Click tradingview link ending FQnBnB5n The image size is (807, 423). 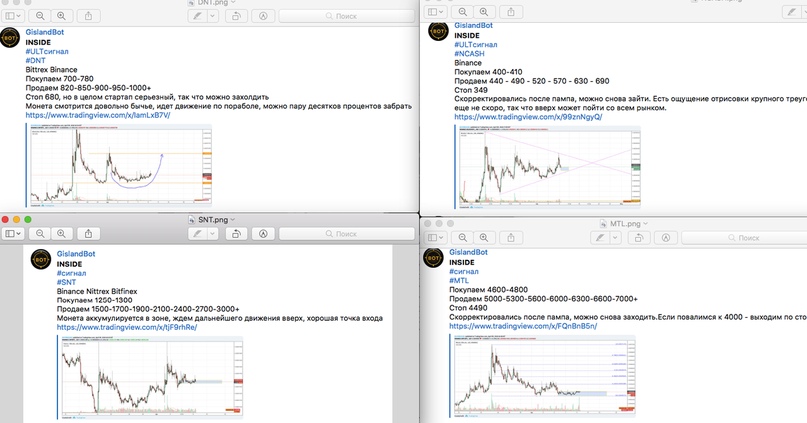pos(523,326)
